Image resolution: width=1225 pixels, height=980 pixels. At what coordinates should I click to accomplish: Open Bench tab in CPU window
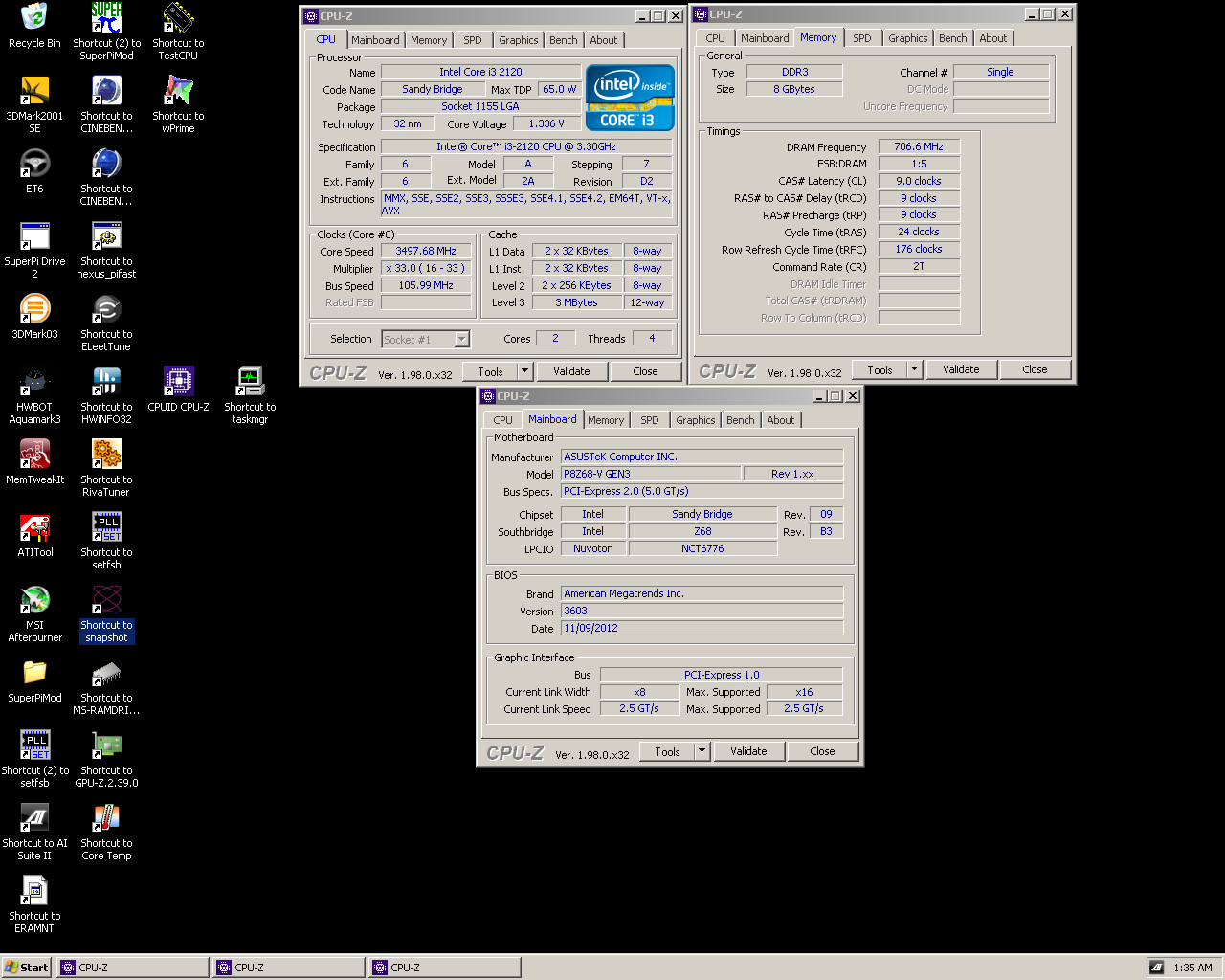click(x=564, y=40)
